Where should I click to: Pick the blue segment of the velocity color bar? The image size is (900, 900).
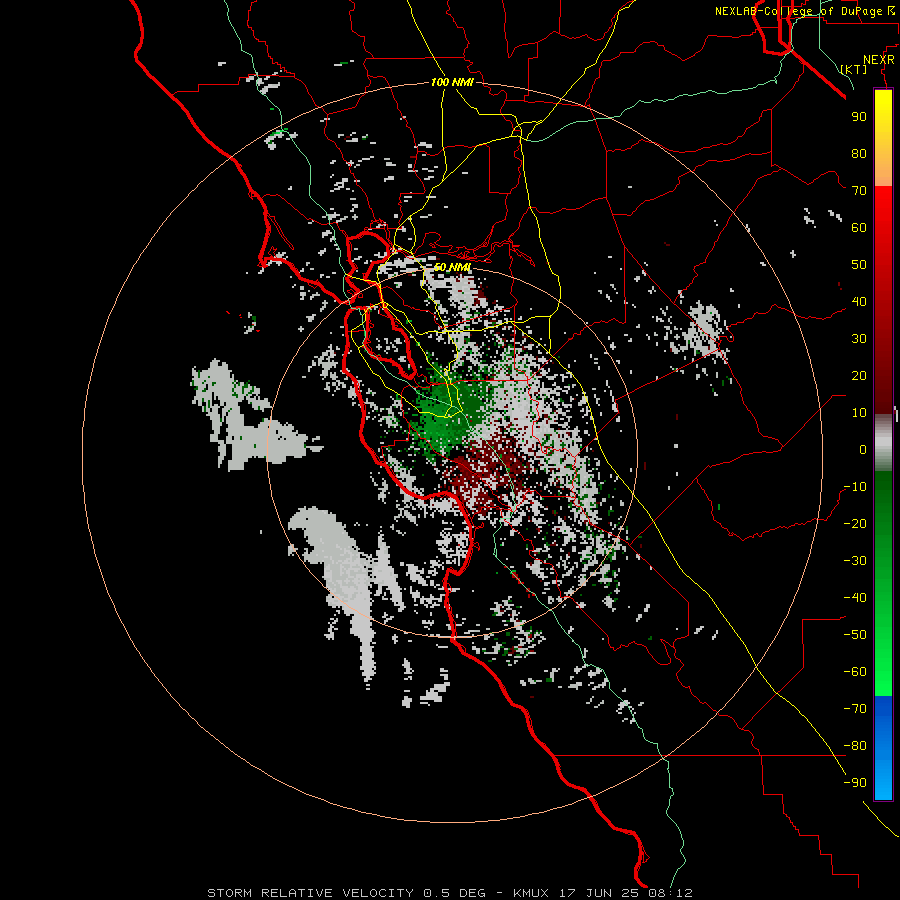click(x=883, y=748)
